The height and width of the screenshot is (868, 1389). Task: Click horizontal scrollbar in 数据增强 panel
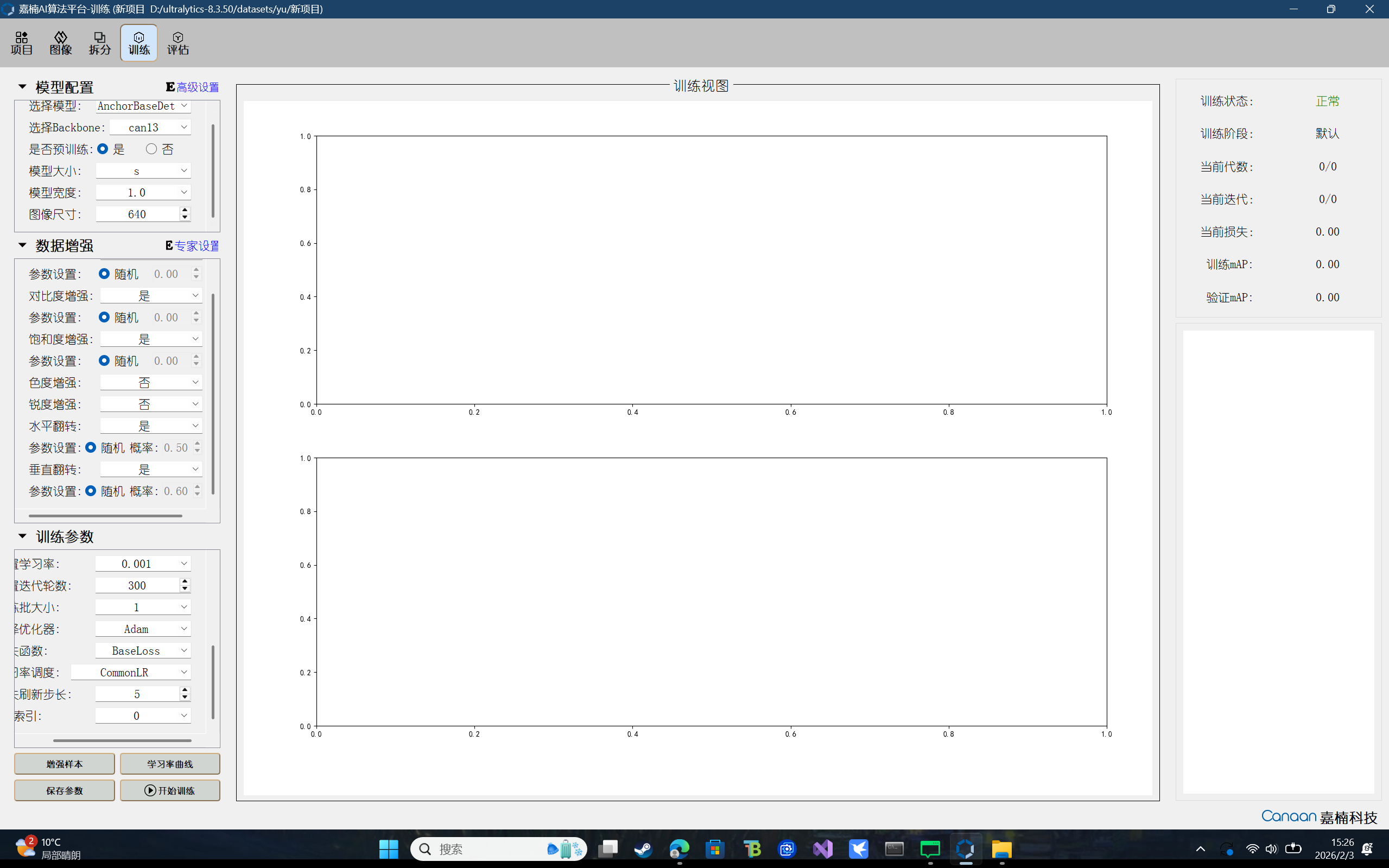[105, 516]
